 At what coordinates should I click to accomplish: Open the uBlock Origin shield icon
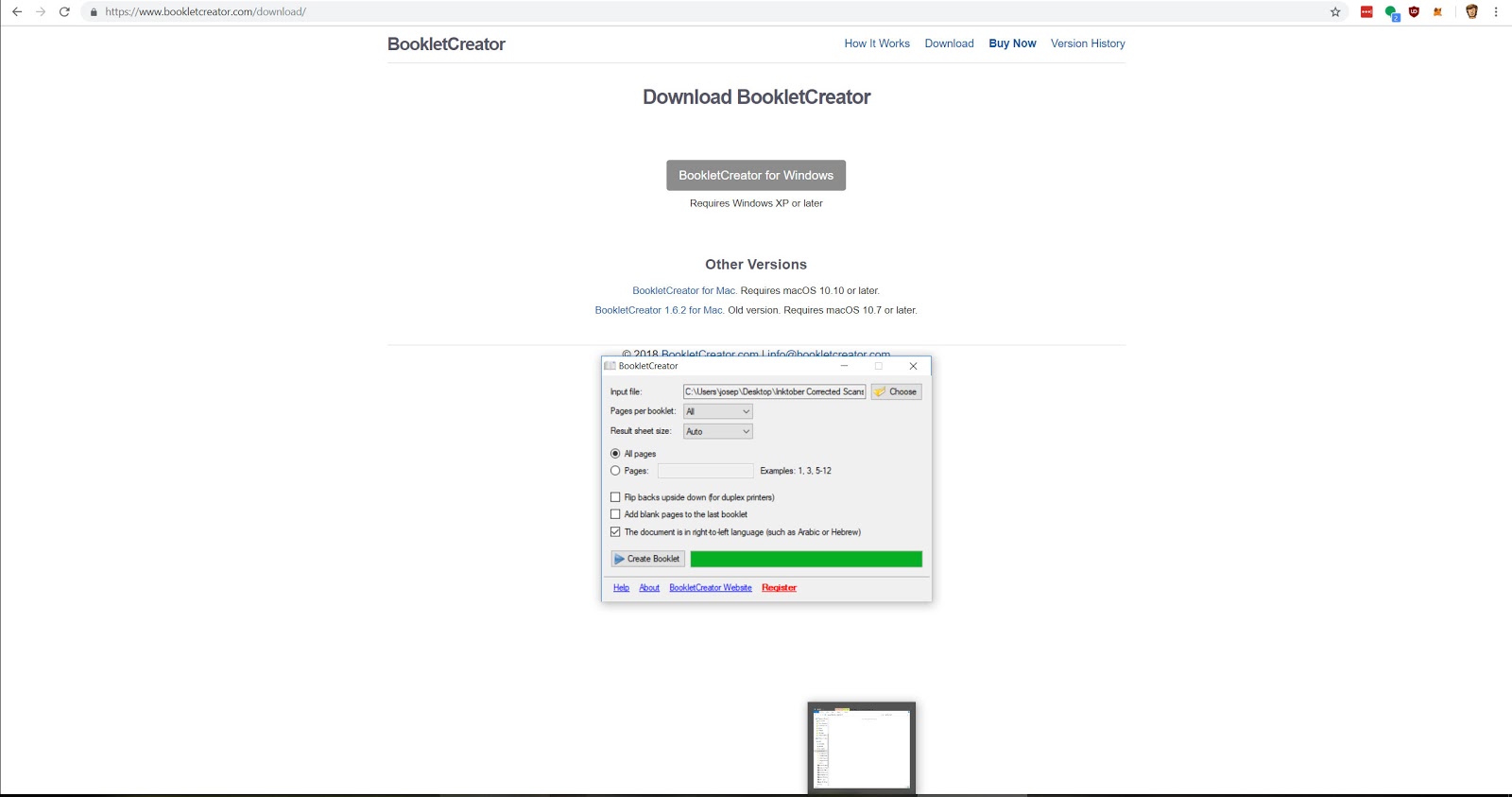coord(1414,12)
